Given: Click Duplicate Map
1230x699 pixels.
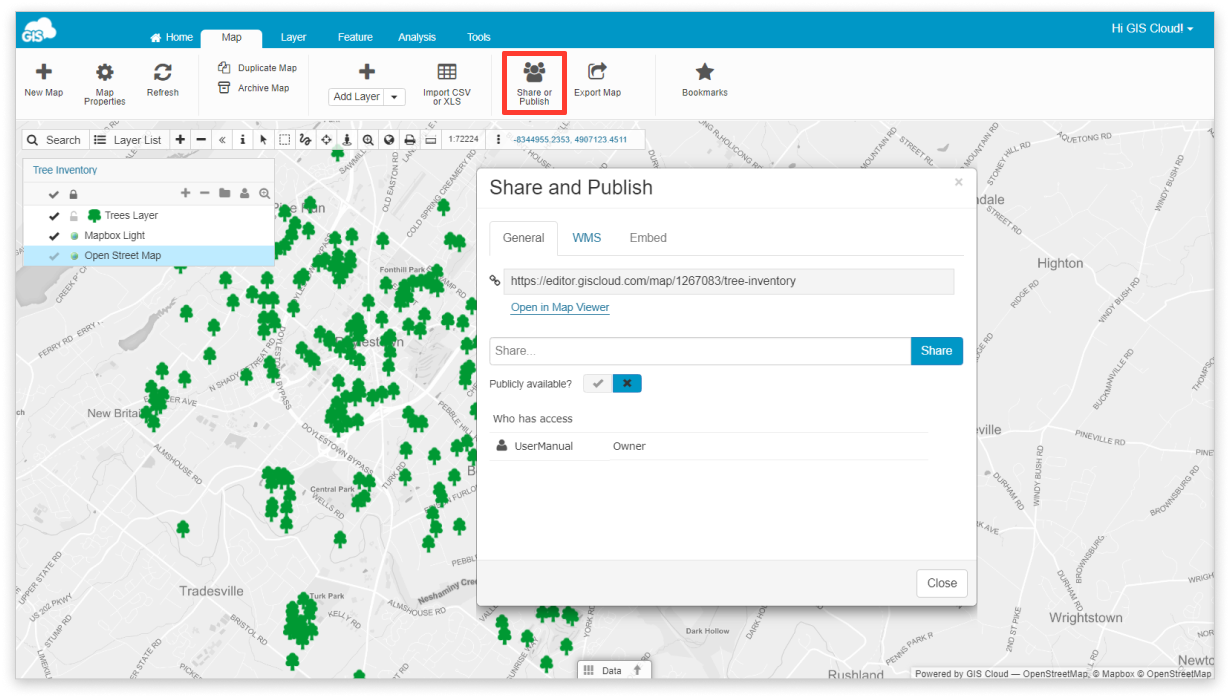Looking at the screenshot, I should (258, 68).
